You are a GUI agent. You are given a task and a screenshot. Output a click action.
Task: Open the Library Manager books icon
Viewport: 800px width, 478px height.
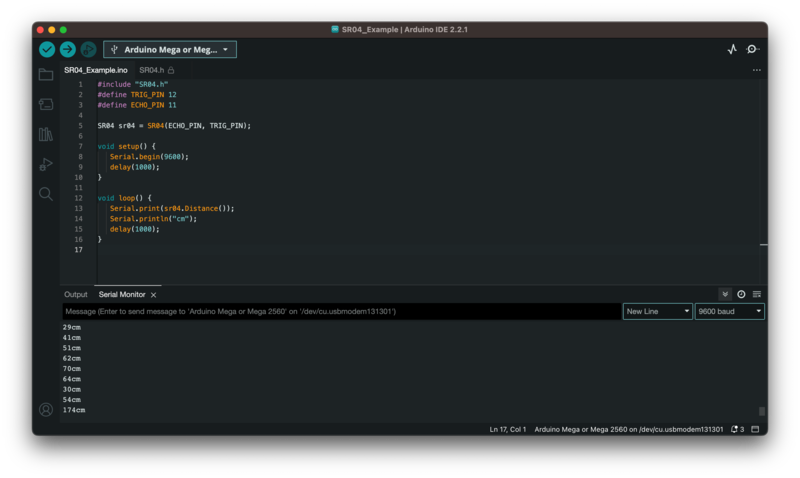[x=46, y=134]
